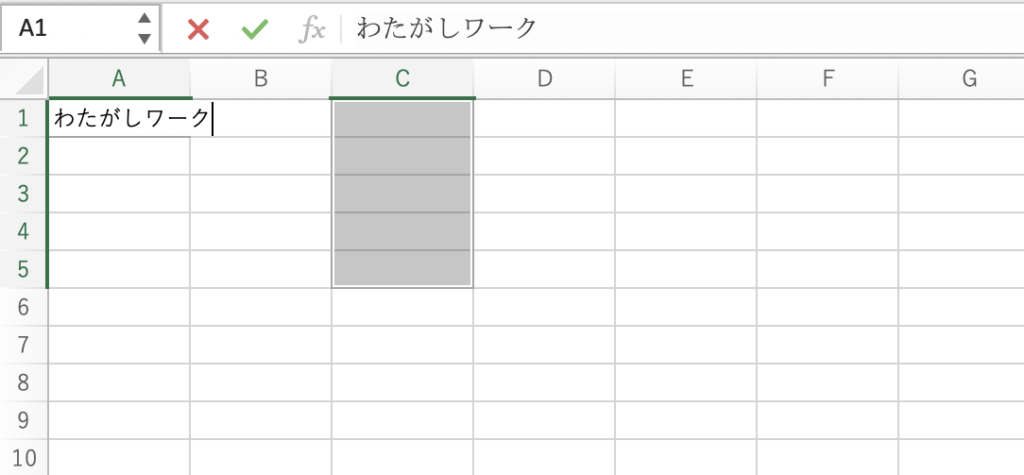Select row 1 header
Image resolution: width=1024 pixels, height=475 pixels.
(22, 118)
